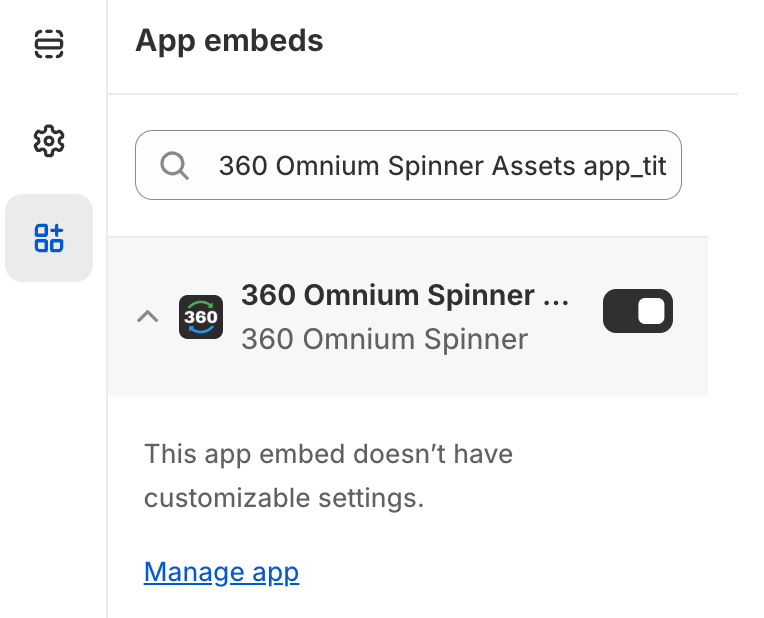
Task: Switch to the dashed sections layout tab
Action: (49, 44)
